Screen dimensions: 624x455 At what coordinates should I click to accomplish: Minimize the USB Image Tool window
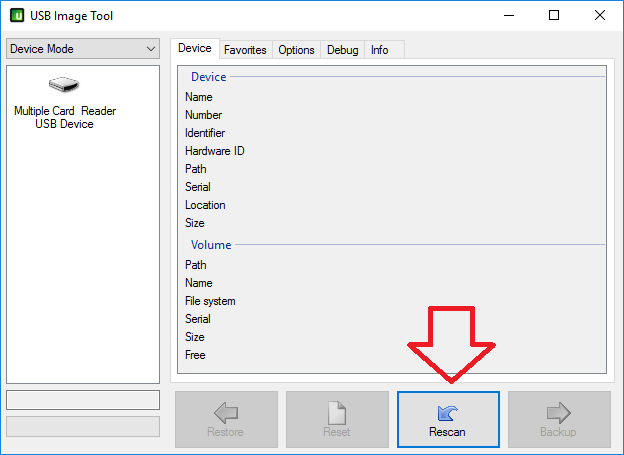(x=509, y=16)
